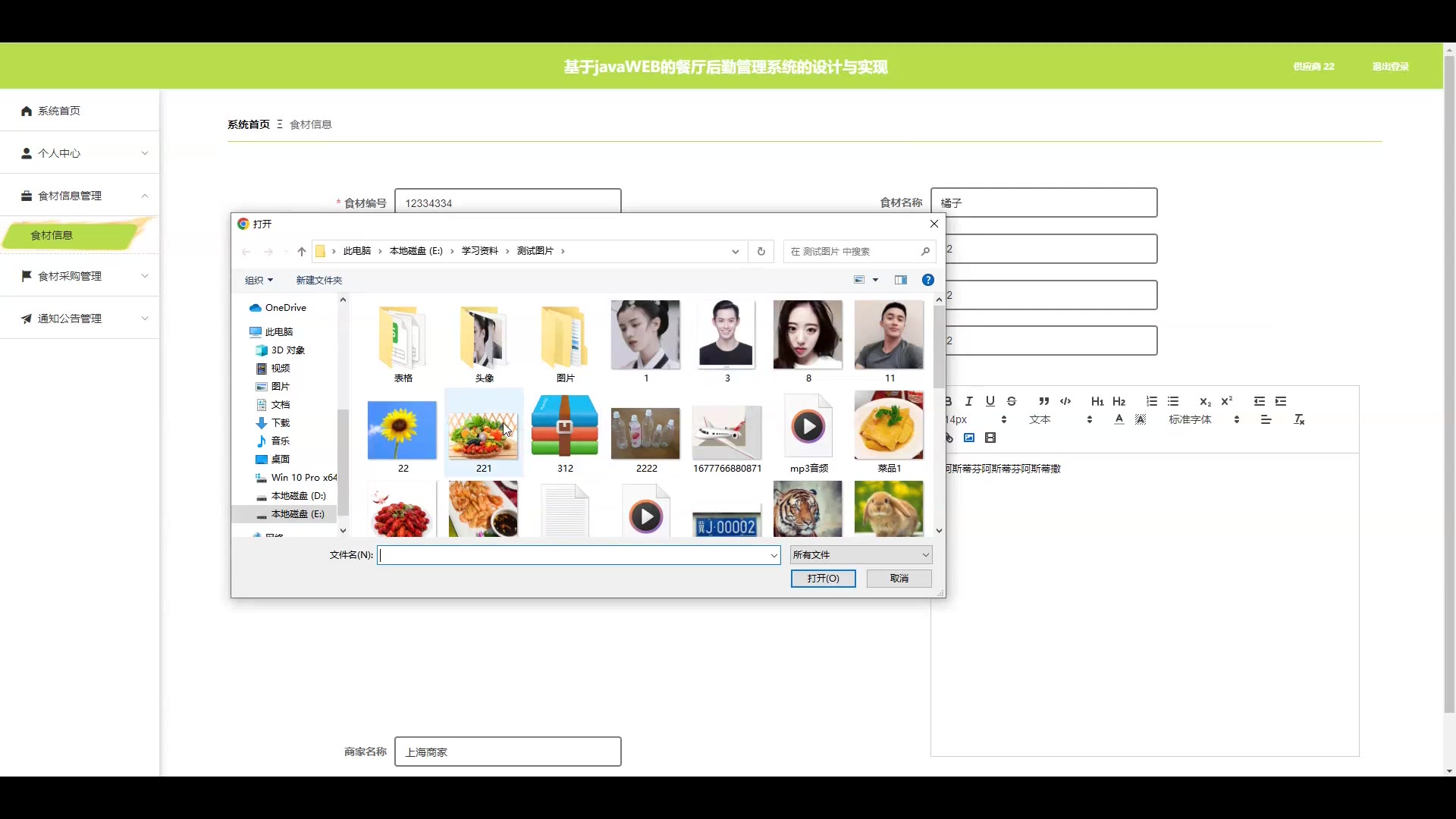The width and height of the screenshot is (1456, 819).
Task: Toggle strikethrough formatting in the editor
Action: (1011, 401)
